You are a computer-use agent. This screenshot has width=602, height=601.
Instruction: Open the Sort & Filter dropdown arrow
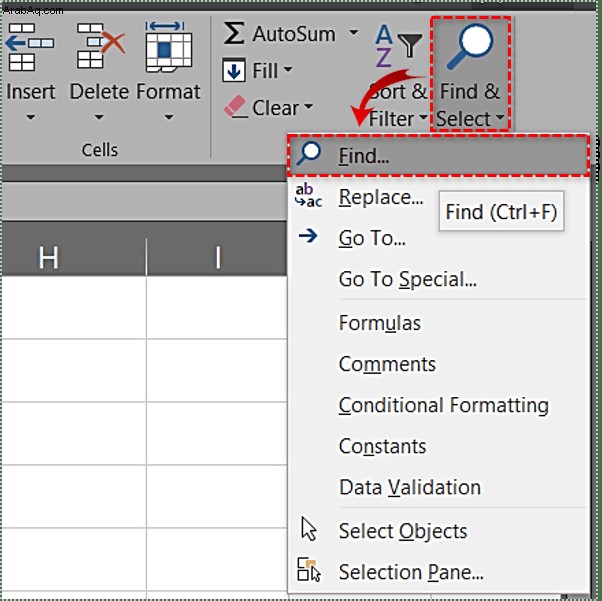coord(423,117)
